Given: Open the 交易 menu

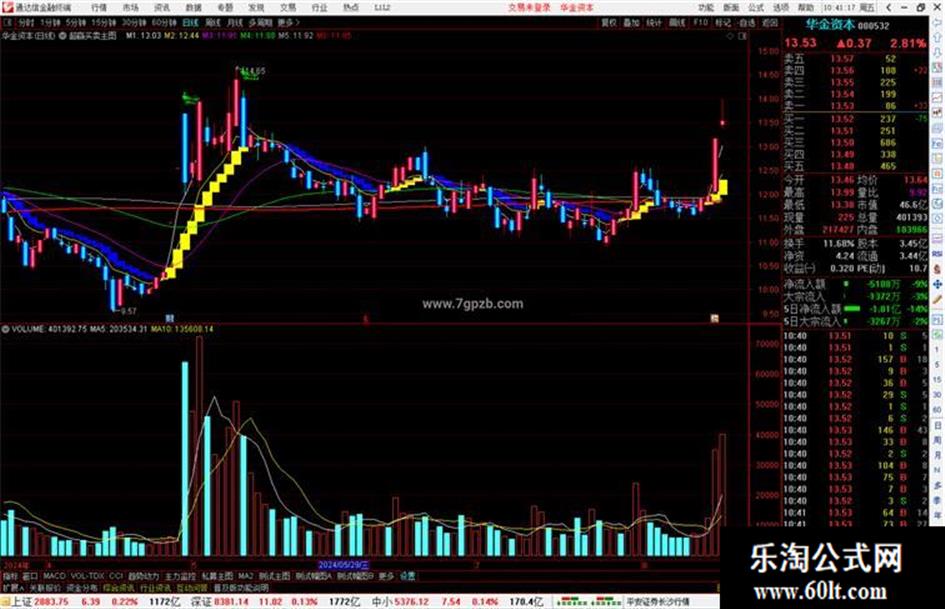Looking at the screenshot, I should [288, 8].
